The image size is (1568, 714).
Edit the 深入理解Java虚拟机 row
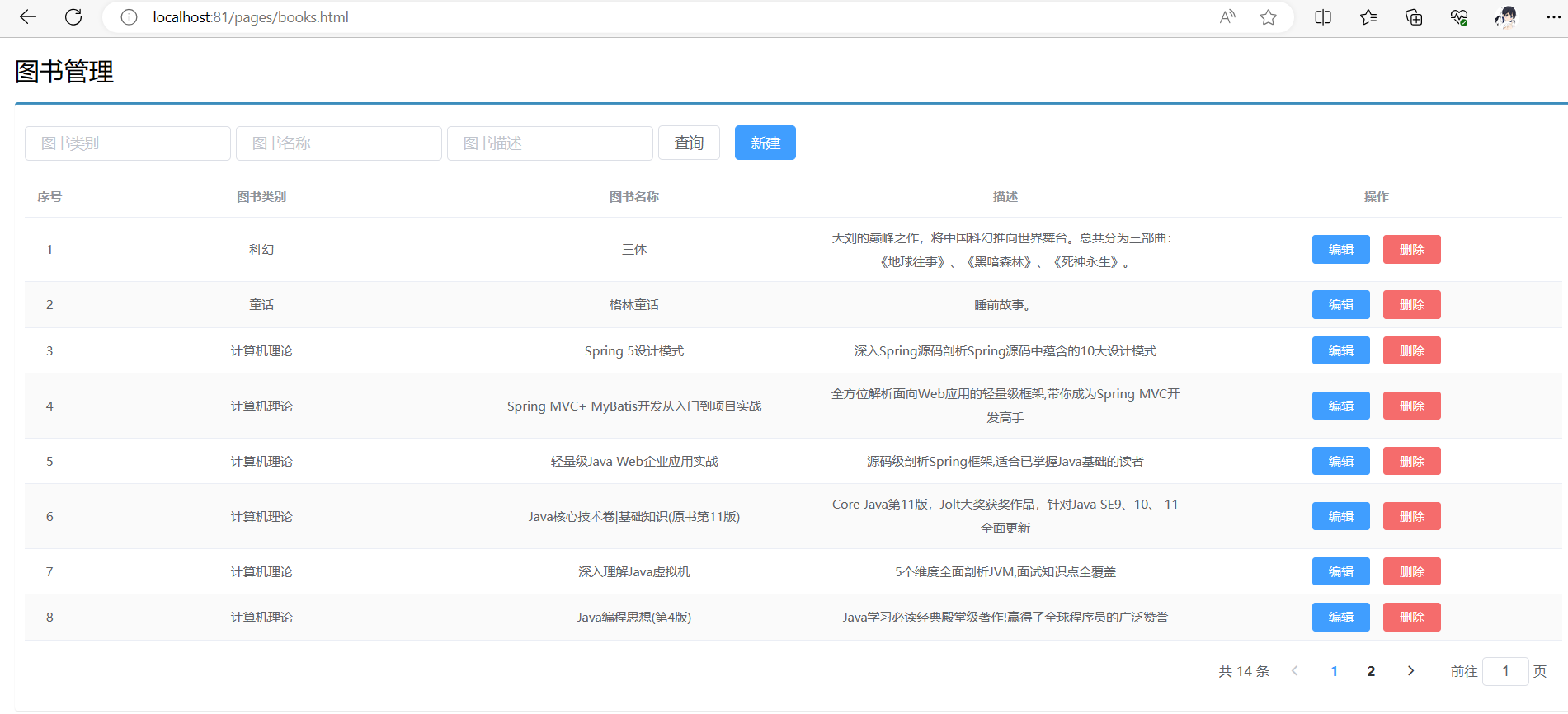(x=1341, y=571)
